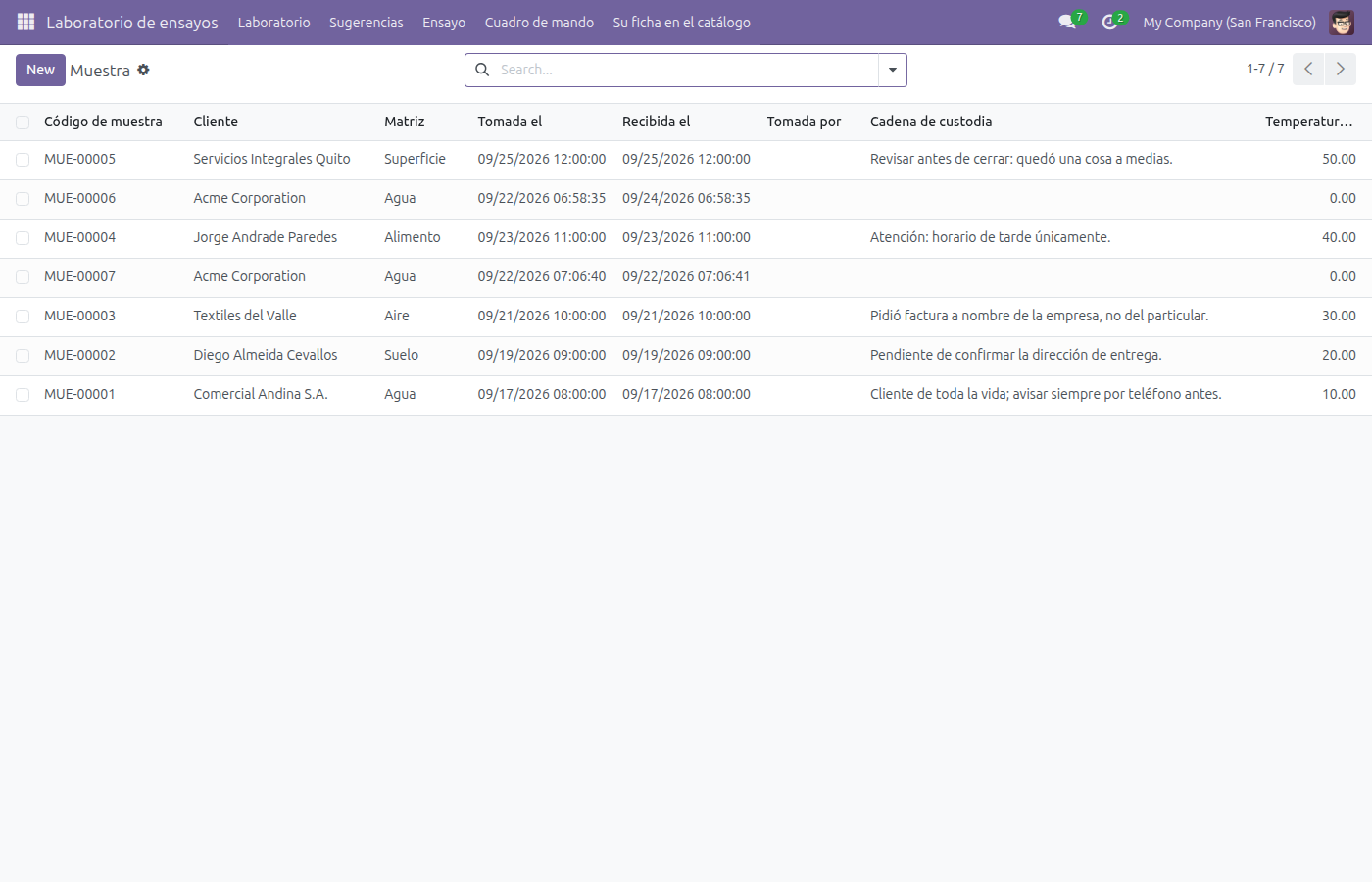Viewport: 1372px width, 882px height.
Task: Check the MUE-00001 row checkbox
Action: click(23, 395)
